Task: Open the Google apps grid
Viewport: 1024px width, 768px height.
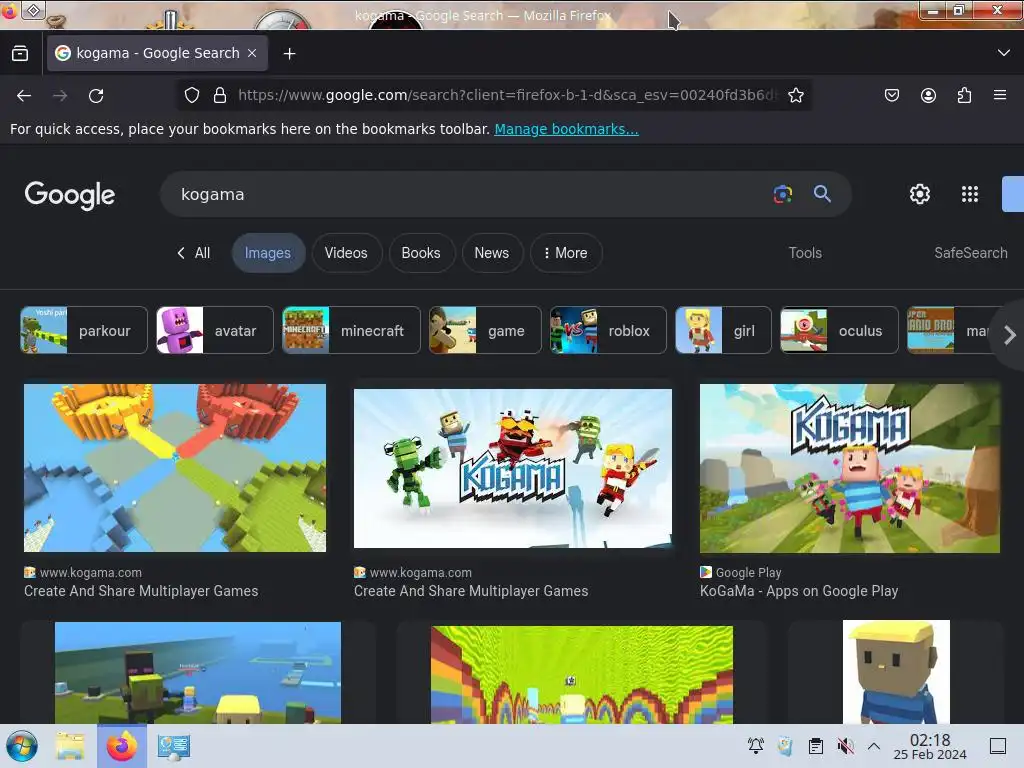Action: click(970, 194)
